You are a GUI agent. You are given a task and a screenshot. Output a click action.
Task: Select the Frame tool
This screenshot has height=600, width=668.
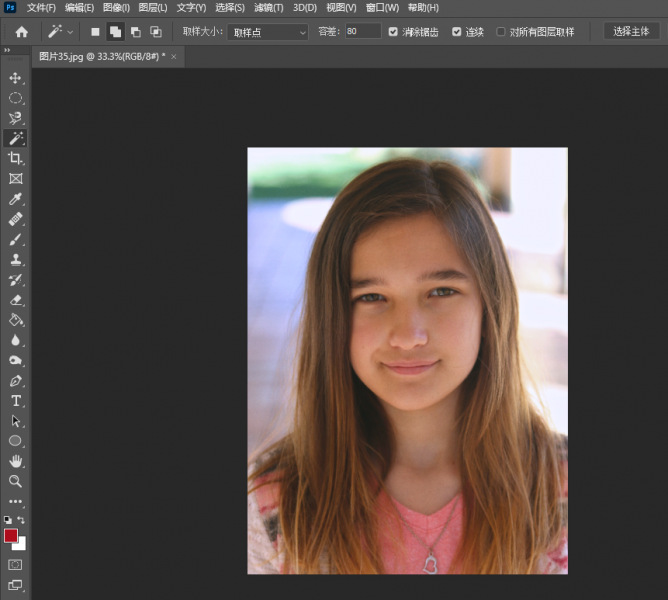15,179
